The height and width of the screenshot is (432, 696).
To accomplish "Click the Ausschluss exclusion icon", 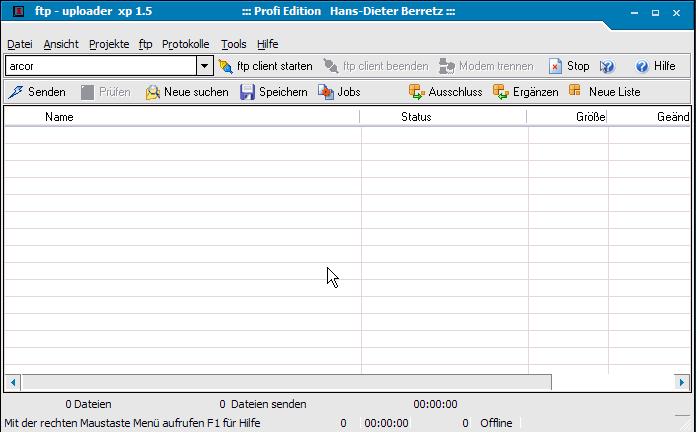I will click(x=417, y=92).
